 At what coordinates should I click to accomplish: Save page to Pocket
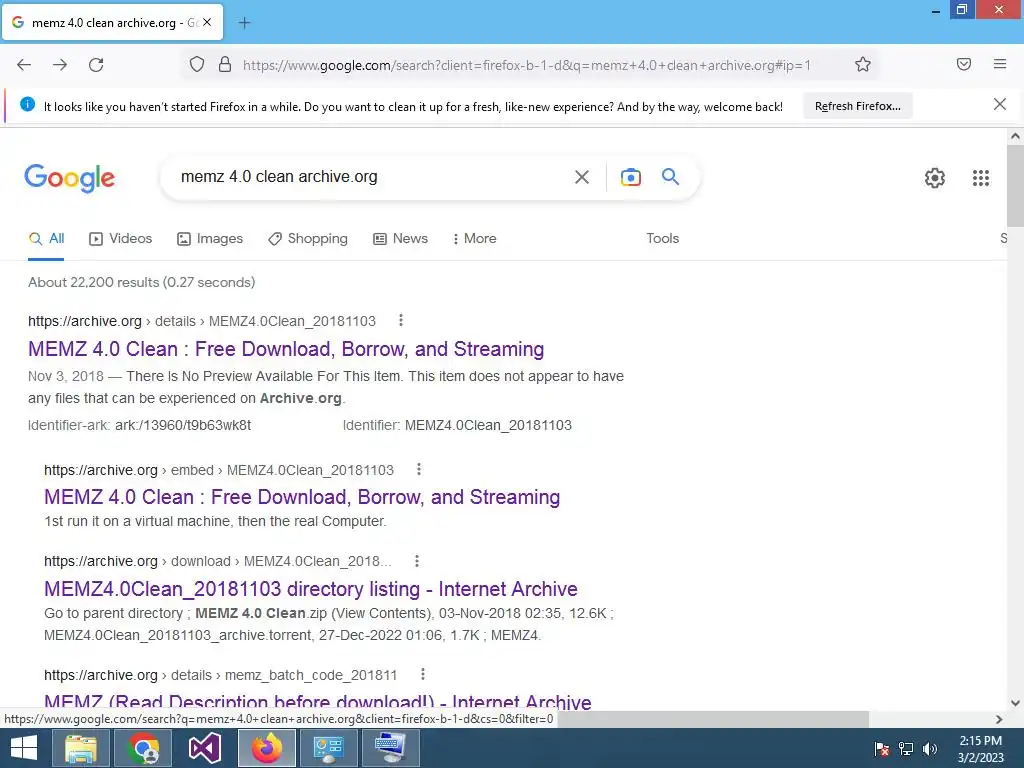pos(964,64)
